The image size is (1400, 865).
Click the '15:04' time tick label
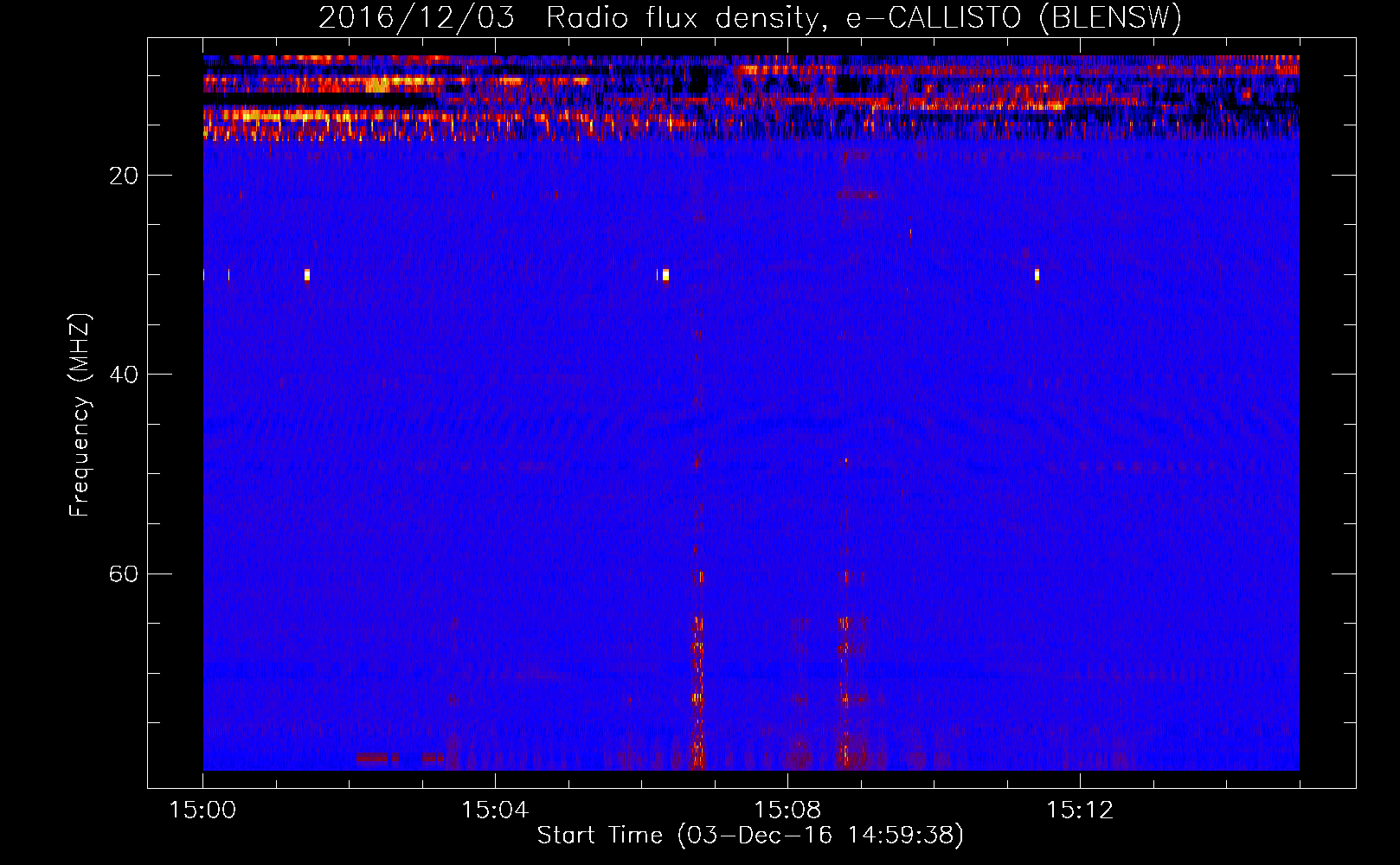(495, 811)
